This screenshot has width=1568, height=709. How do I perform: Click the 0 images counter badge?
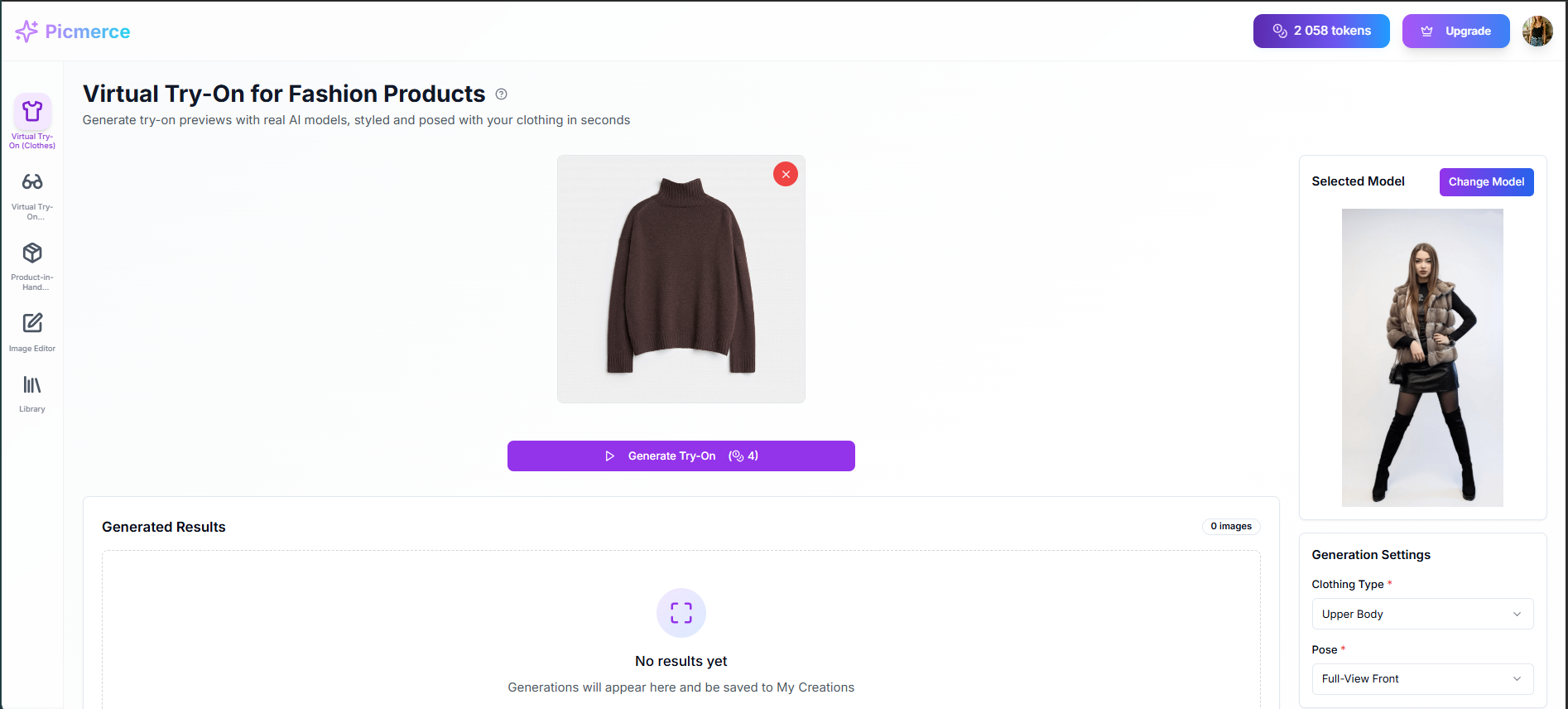click(x=1231, y=526)
